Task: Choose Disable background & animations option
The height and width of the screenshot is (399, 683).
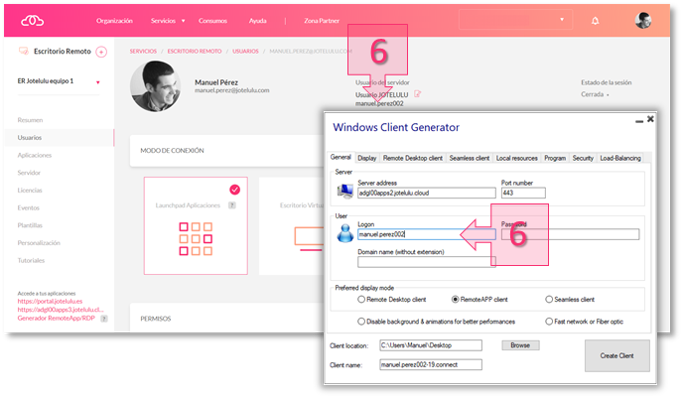Action: coord(361,321)
